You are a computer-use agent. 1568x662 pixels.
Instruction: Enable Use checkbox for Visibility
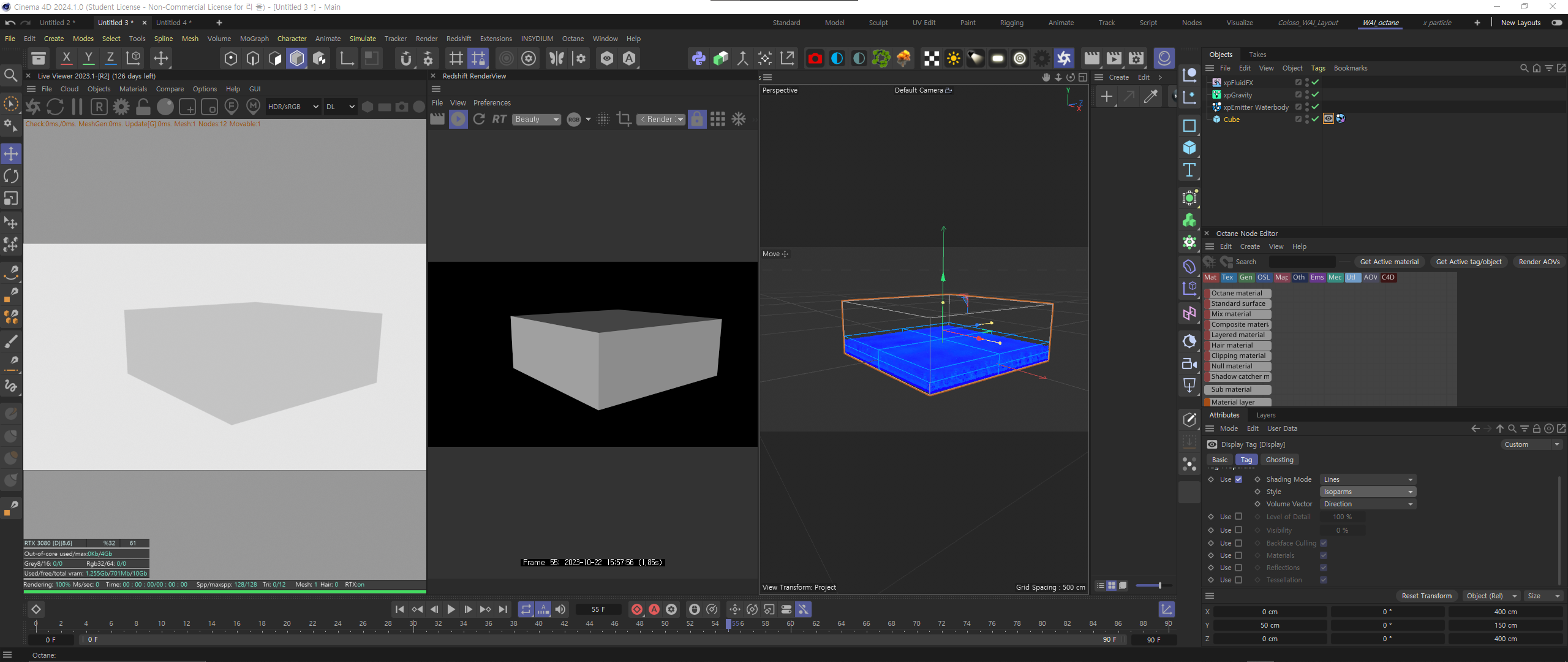(x=1238, y=530)
